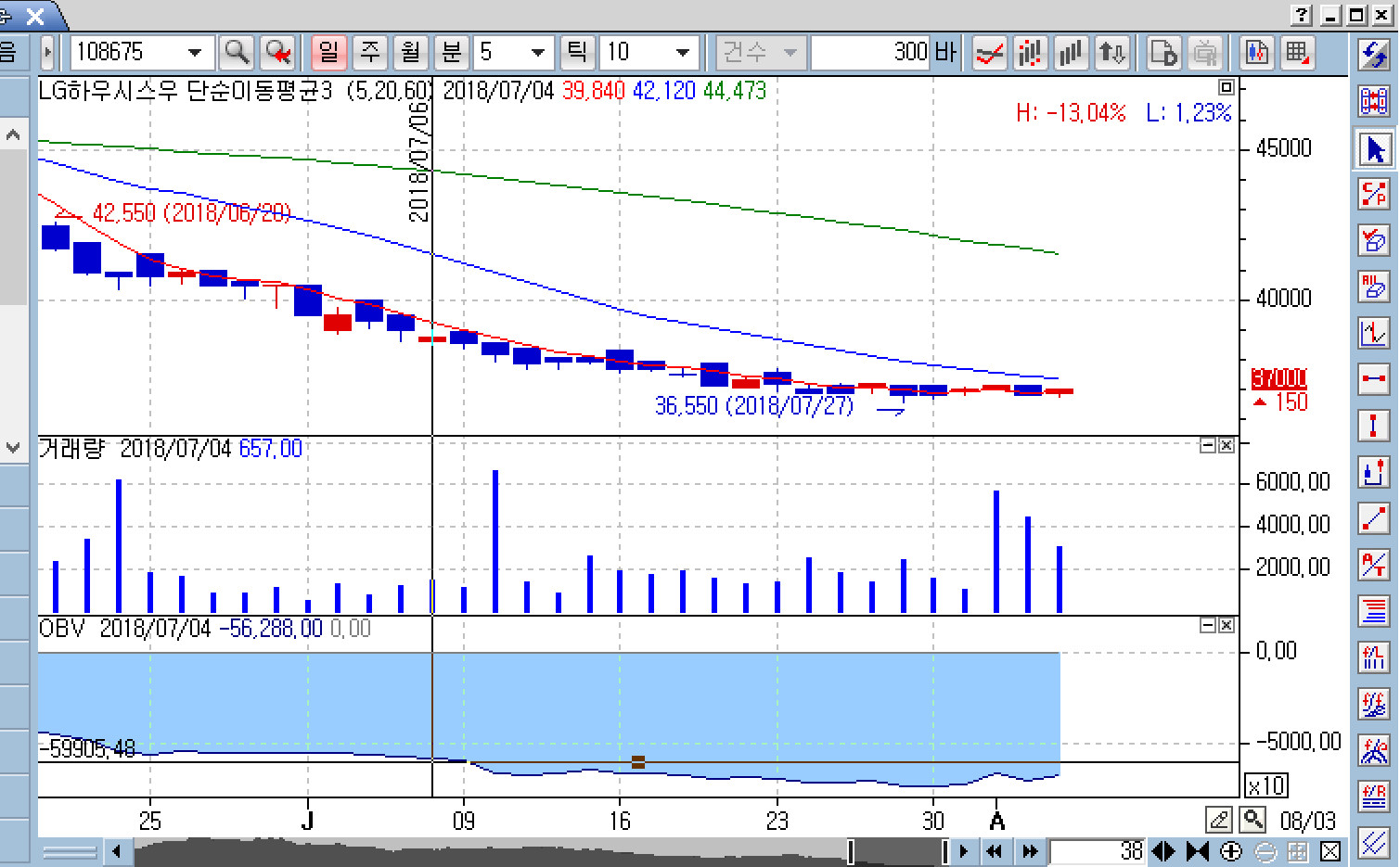Click the grid table toolbar icon
Viewport: 1400px width, 867px height.
[x=1298, y=53]
